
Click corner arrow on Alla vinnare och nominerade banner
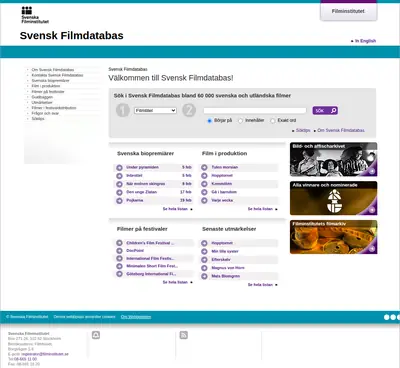point(372,210)
